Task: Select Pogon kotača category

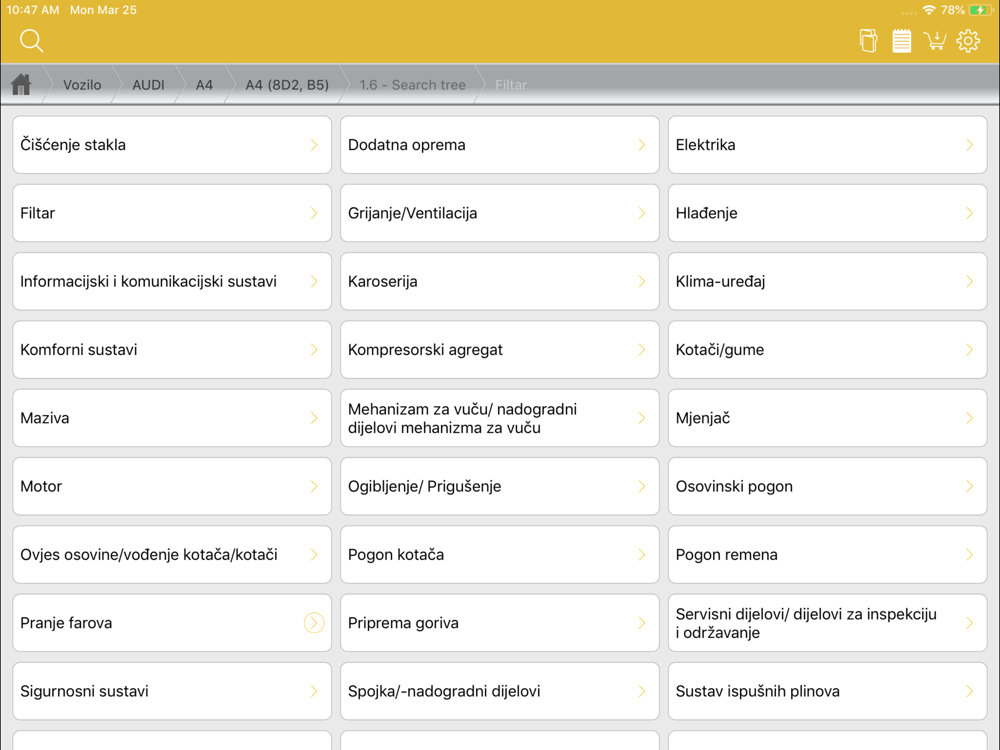Action: pyautogui.click(x=499, y=554)
